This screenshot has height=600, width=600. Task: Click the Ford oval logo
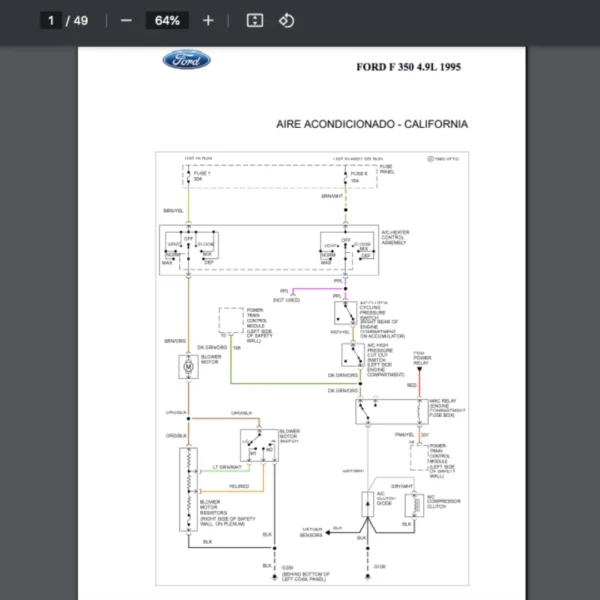(x=187, y=60)
